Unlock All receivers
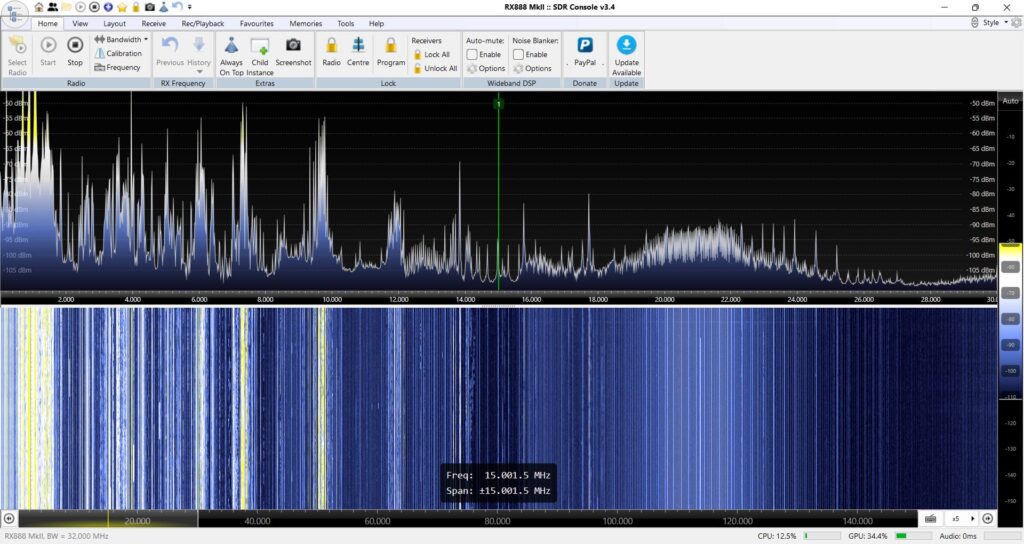The width and height of the screenshot is (1024, 544). 435,68
